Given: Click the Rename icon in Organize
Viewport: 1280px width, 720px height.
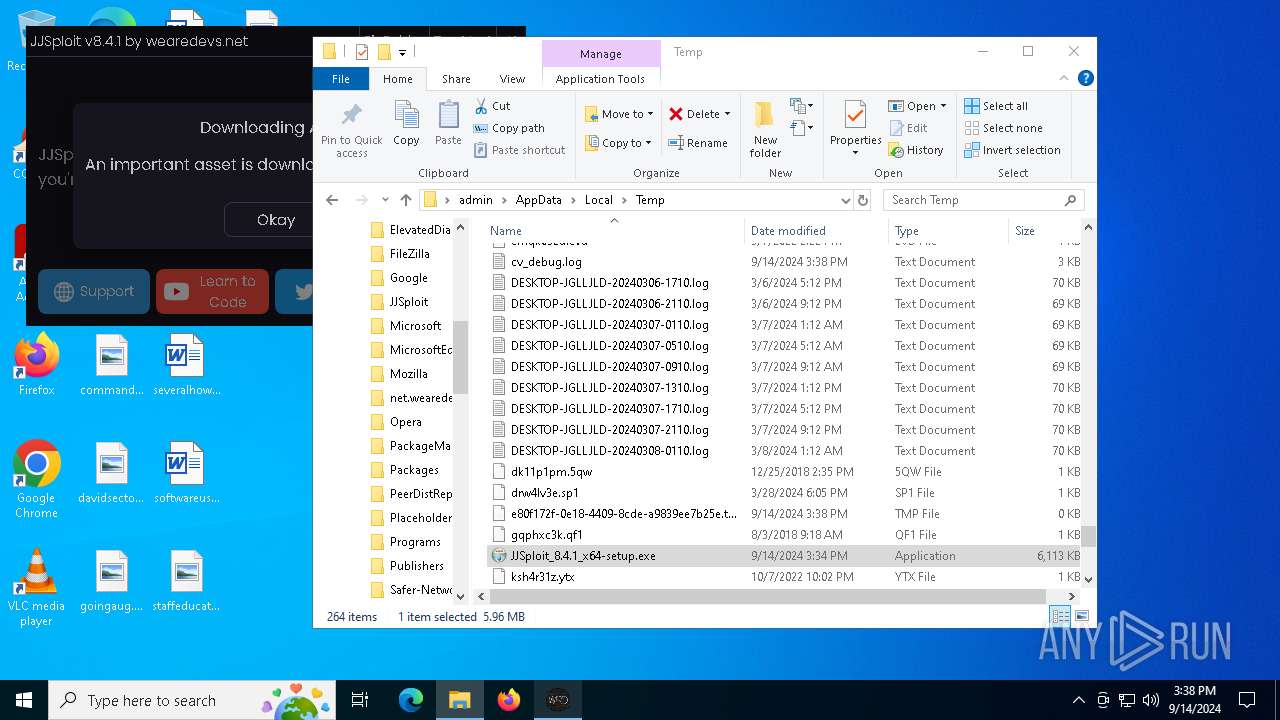Looking at the screenshot, I should (x=675, y=143).
